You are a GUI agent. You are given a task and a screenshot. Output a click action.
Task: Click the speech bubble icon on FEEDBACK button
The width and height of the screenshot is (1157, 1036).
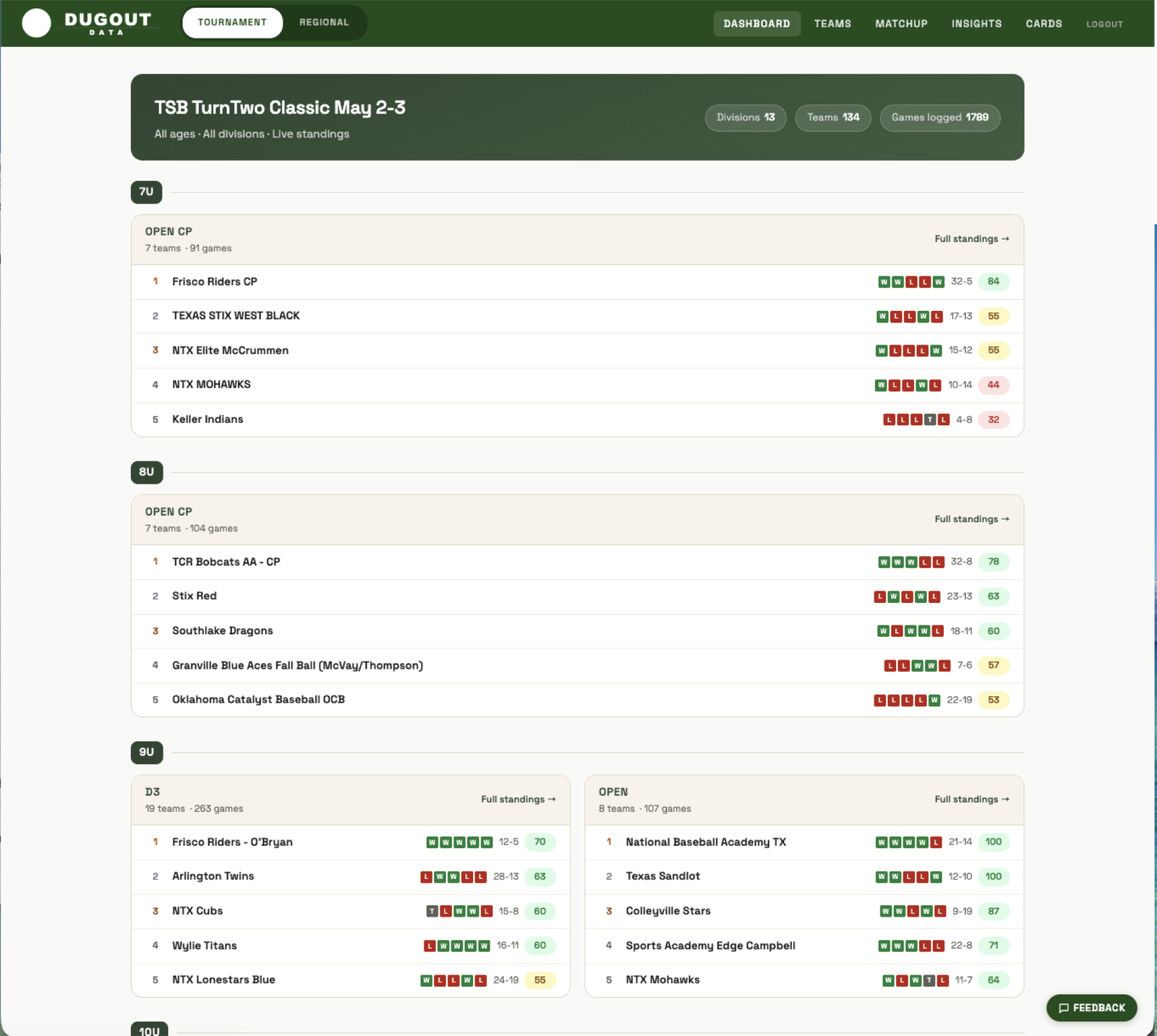click(1063, 1008)
